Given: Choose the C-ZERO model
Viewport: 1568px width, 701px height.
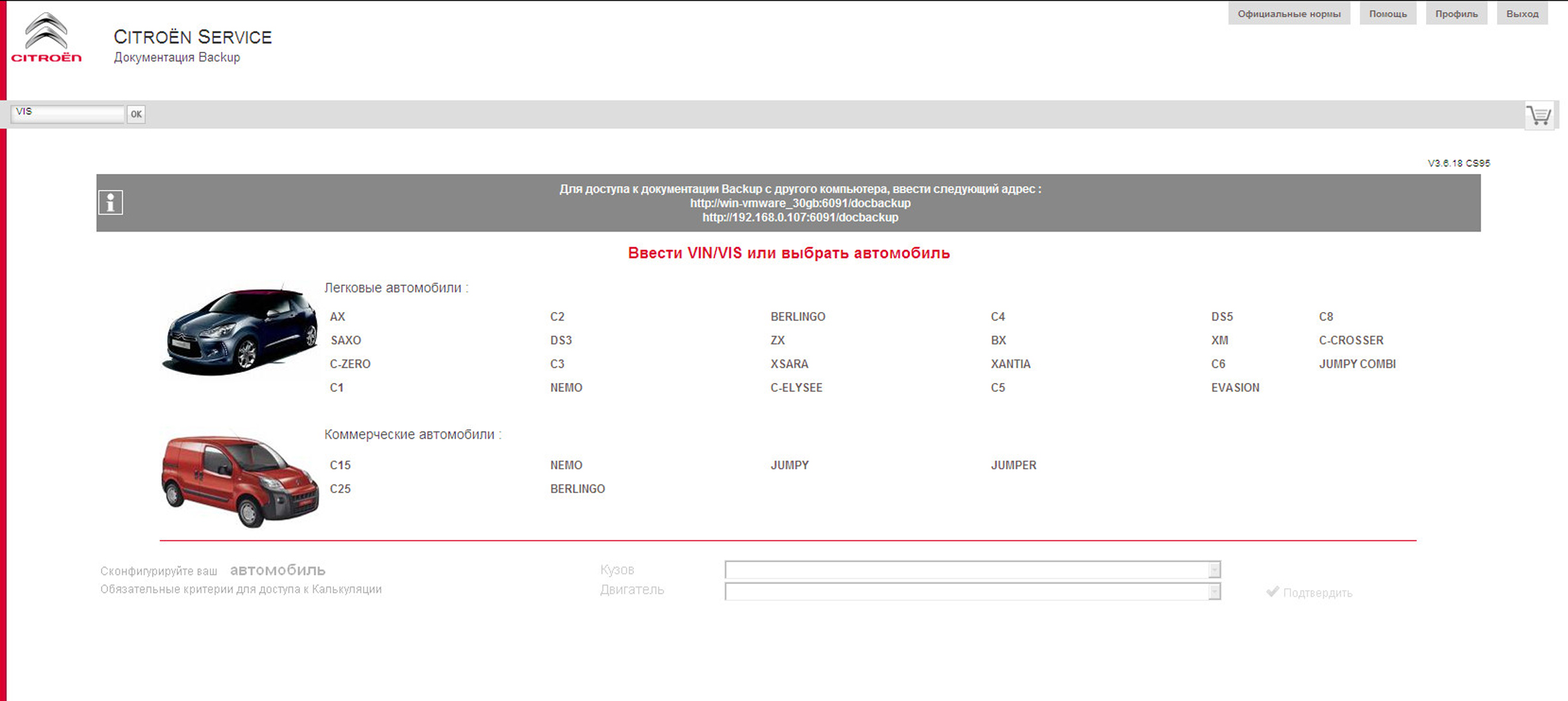Looking at the screenshot, I should pos(351,364).
